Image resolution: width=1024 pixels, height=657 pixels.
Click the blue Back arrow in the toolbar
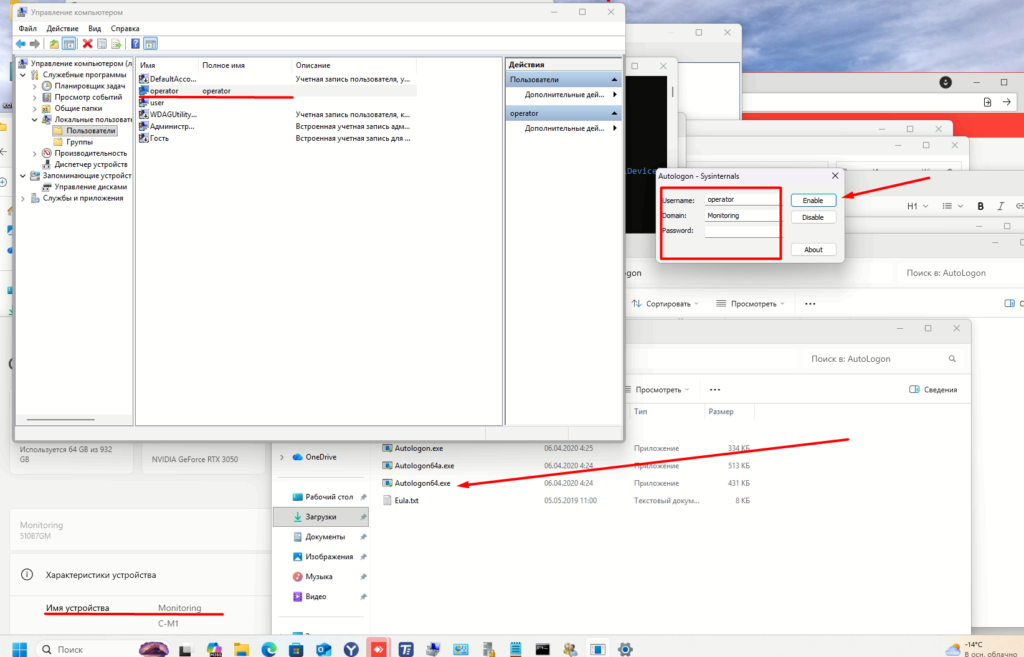point(20,44)
